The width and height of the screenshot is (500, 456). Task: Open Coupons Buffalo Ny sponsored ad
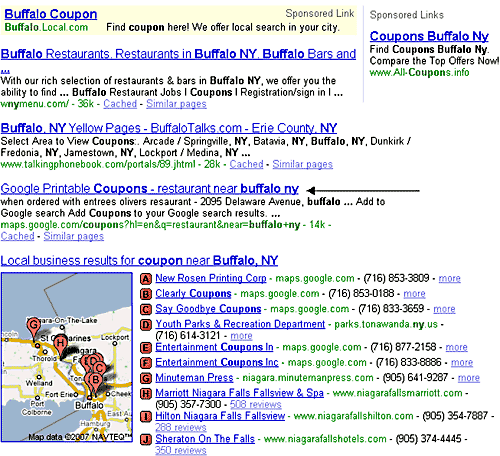tap(429, 36)
